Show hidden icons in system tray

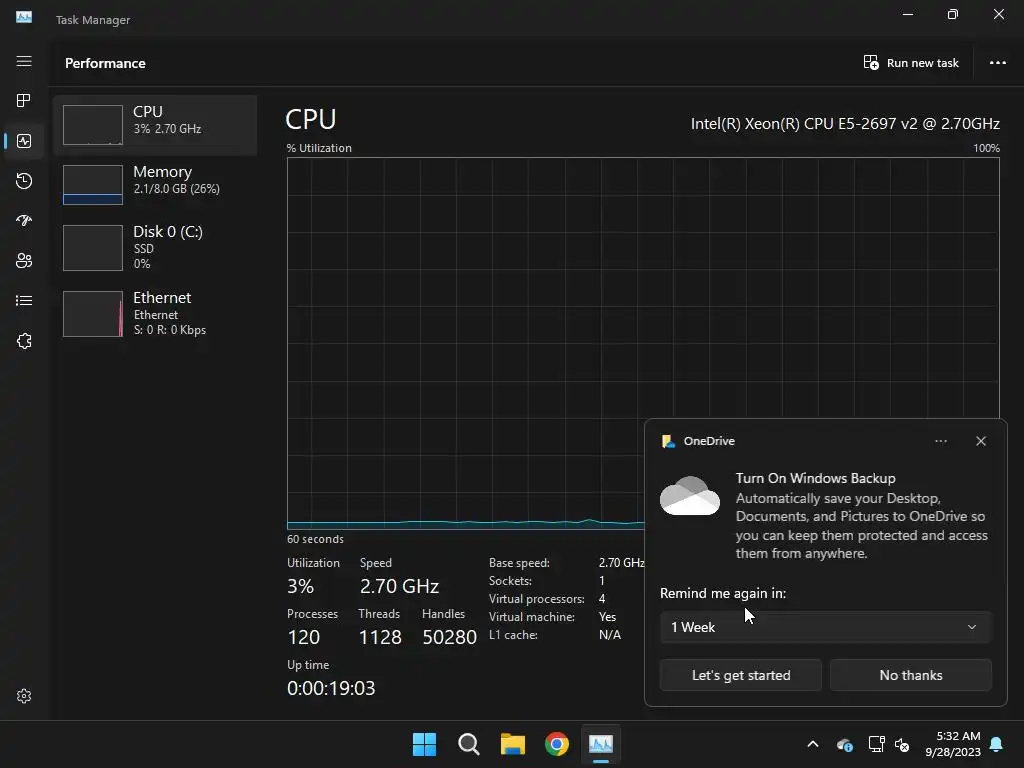click(x=813, y=744)
